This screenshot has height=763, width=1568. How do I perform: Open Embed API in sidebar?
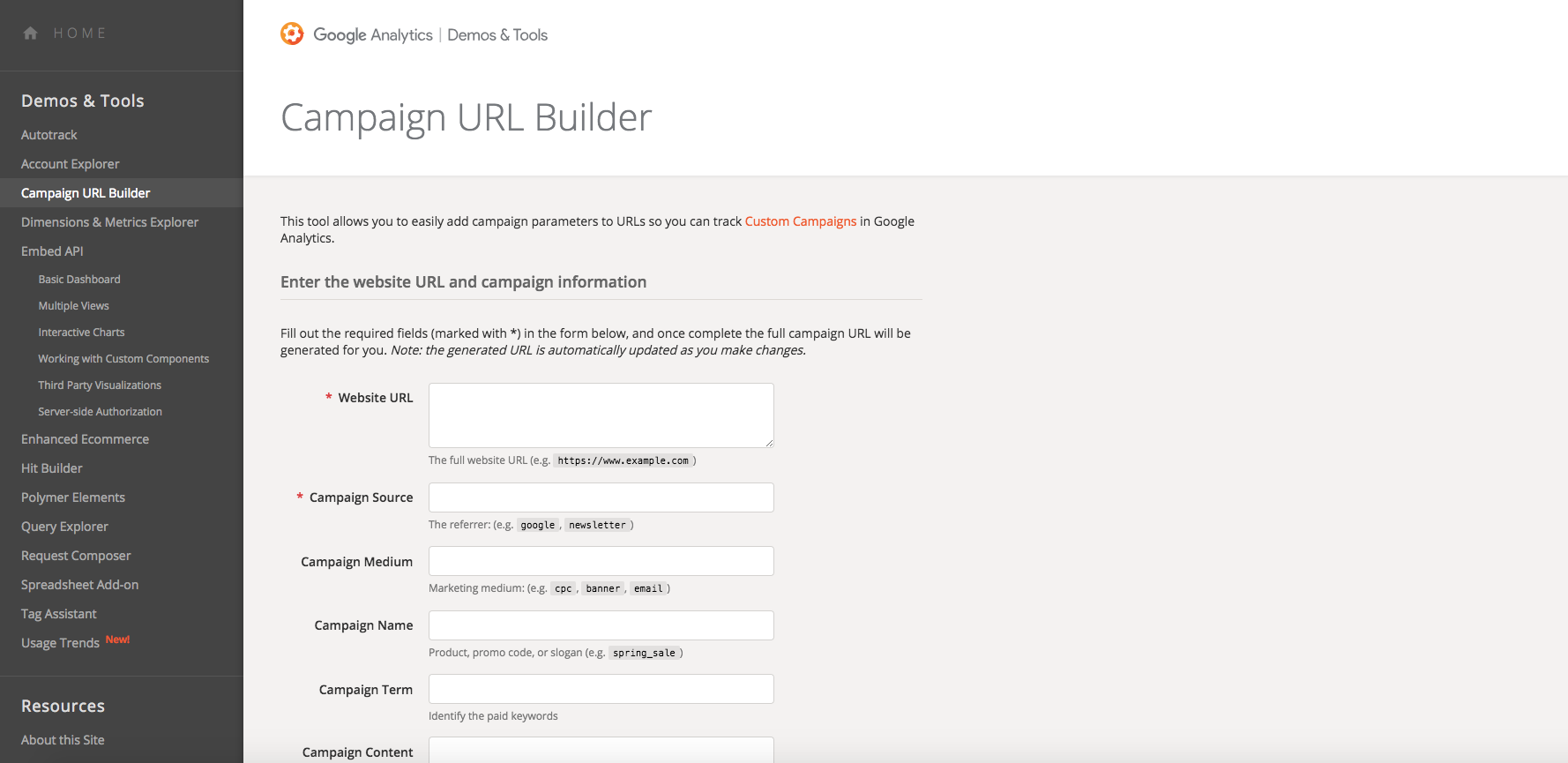click(x=52, y=251)
